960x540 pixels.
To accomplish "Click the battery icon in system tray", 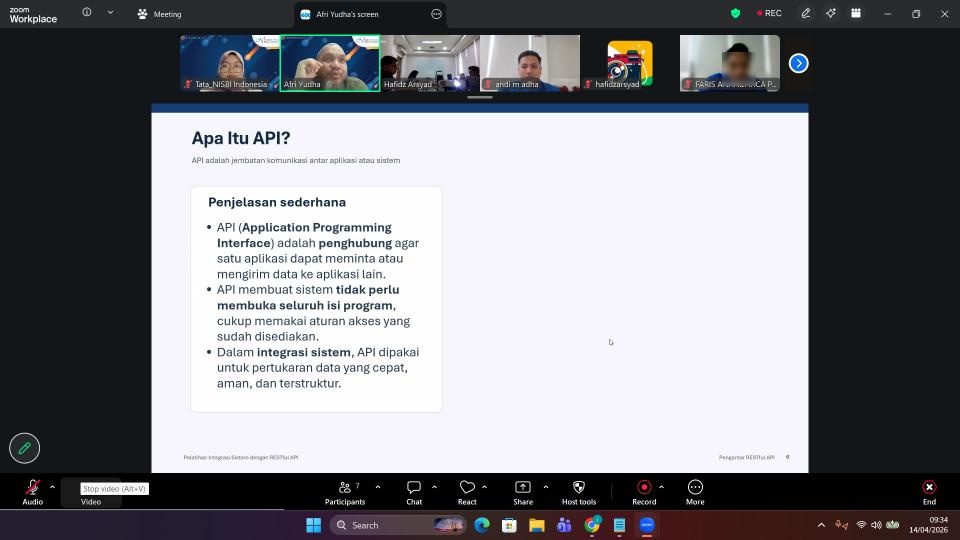I will tap(893, 525).
